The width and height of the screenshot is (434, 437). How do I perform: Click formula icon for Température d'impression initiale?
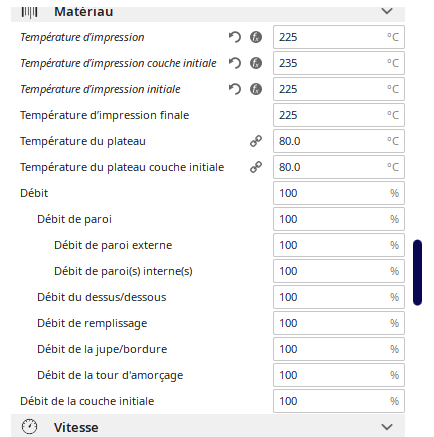[256, 89]
